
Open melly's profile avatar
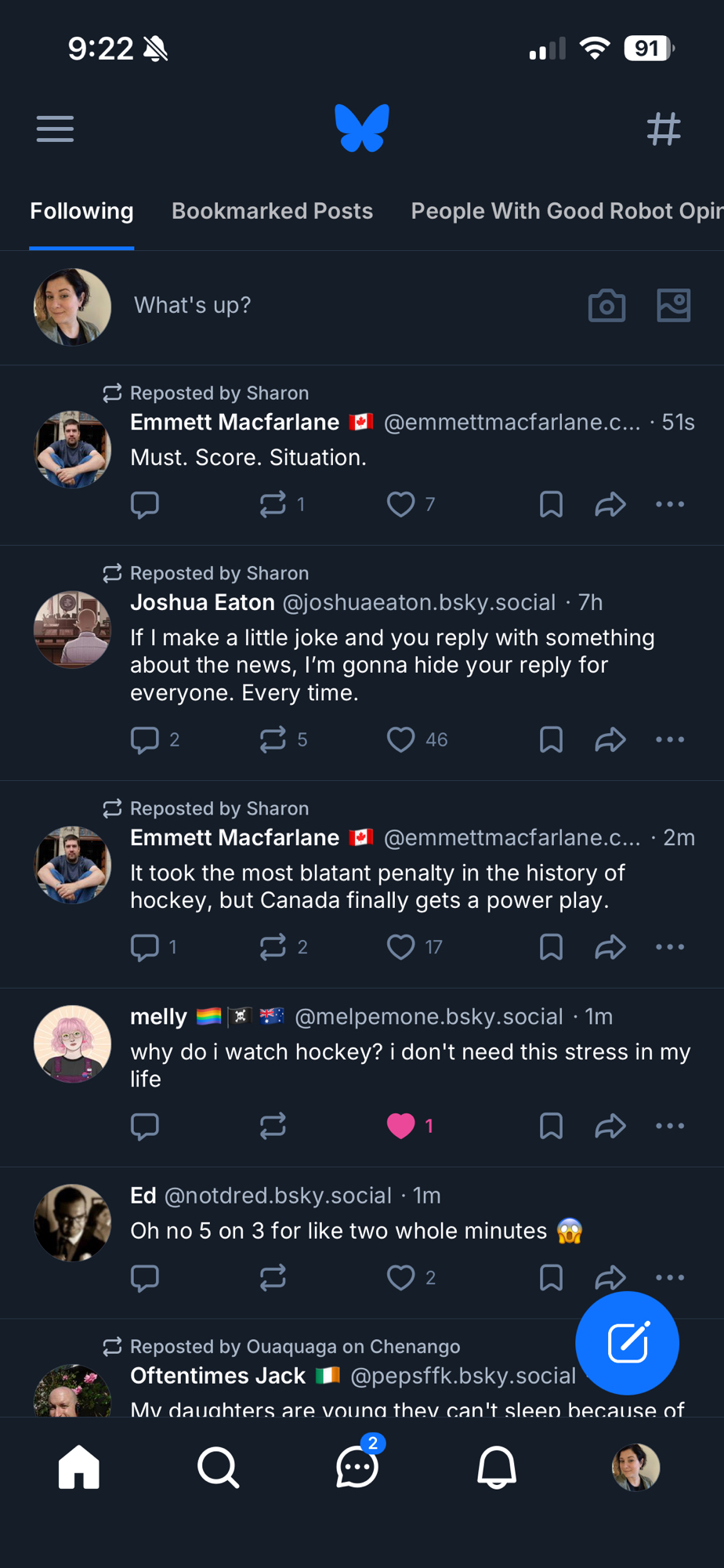coord(73,1044)
